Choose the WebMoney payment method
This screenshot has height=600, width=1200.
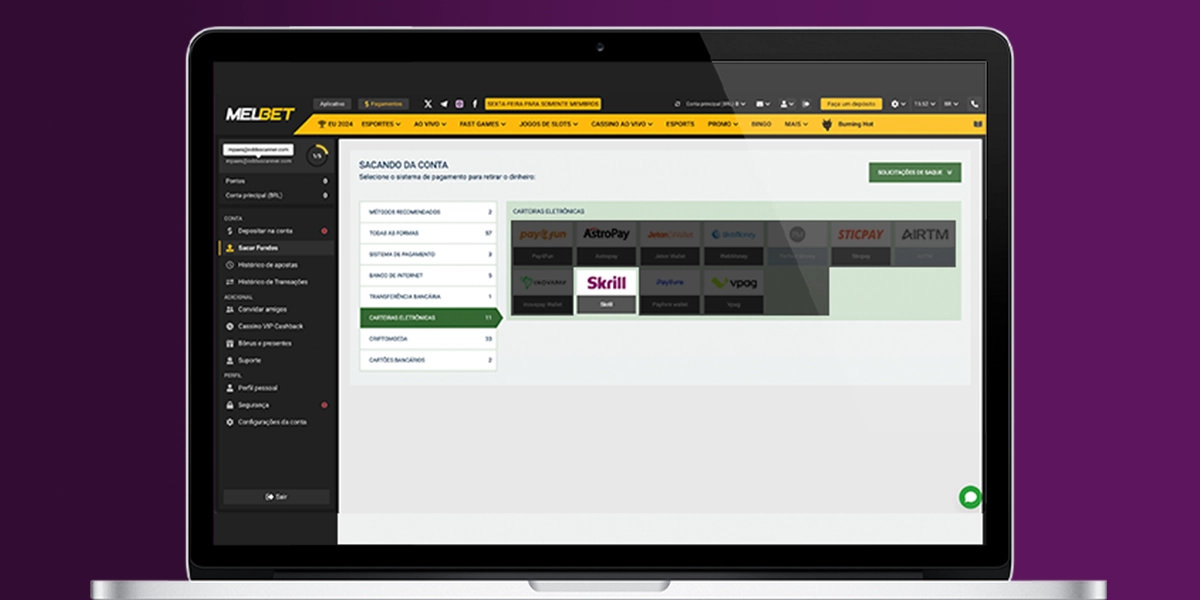tap(733, 244)
